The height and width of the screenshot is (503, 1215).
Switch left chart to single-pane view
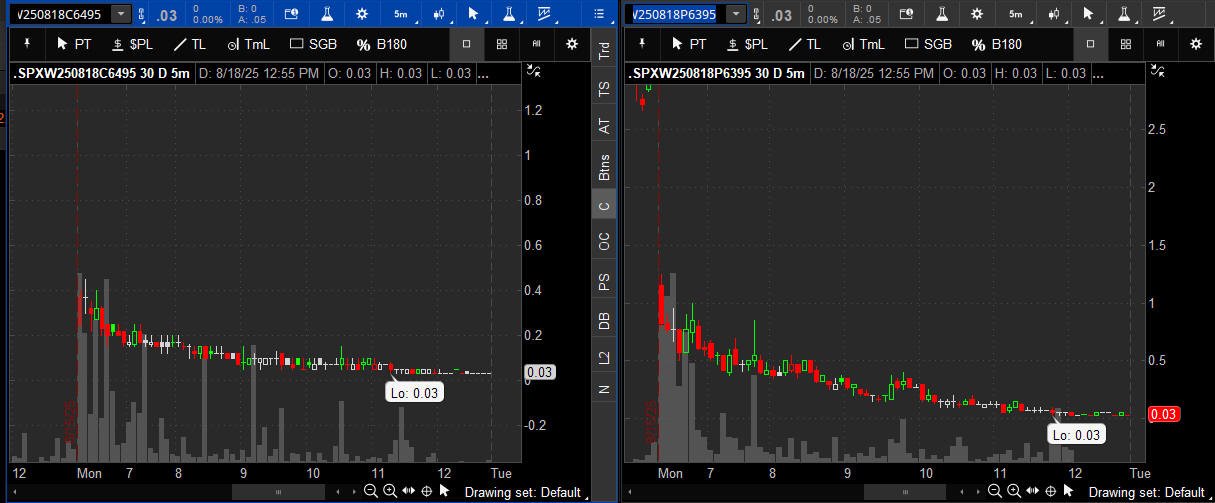click(x=466, y=44)
